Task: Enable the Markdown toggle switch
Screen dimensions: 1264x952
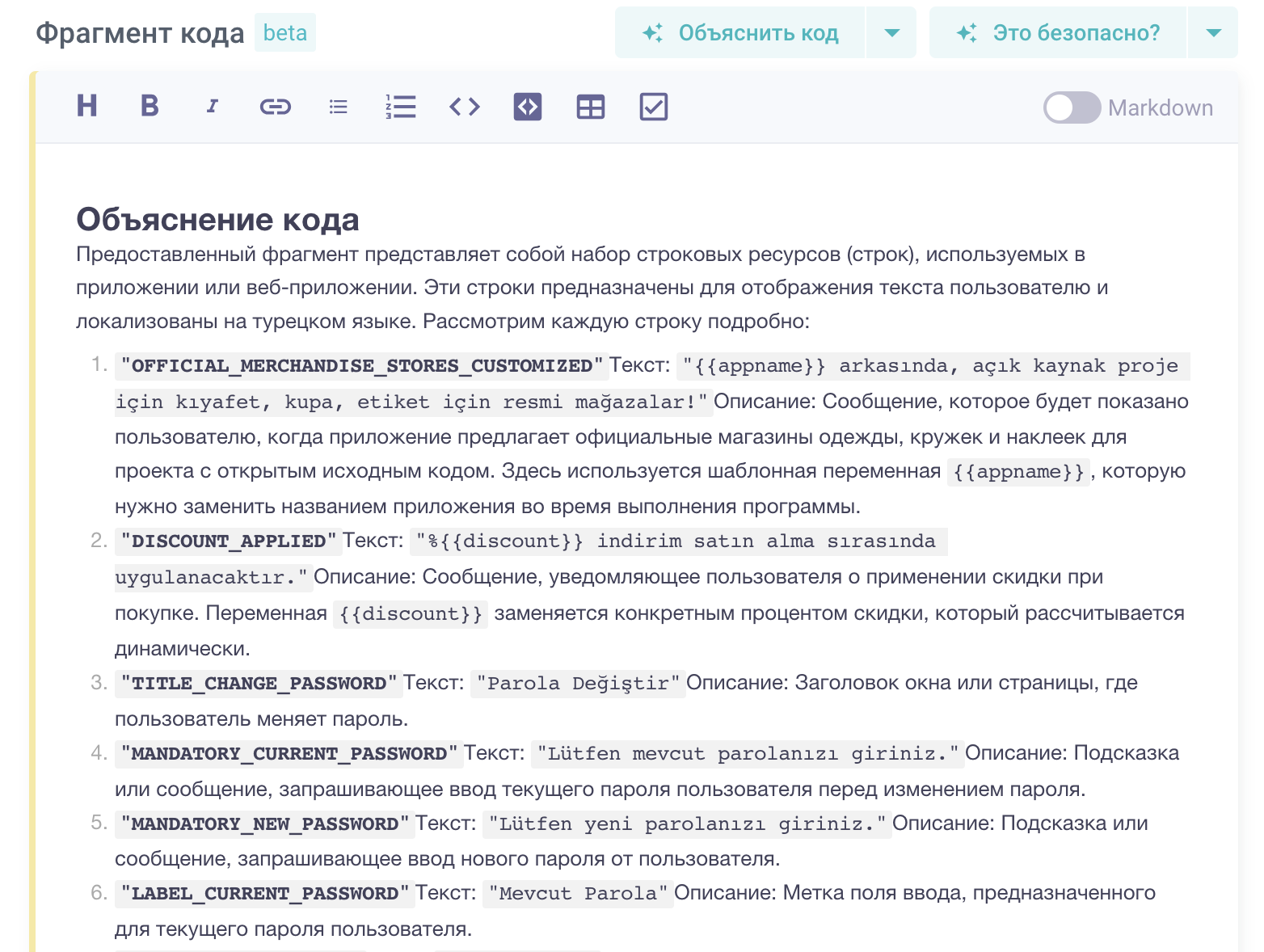Action: [x=1072, y=107]
